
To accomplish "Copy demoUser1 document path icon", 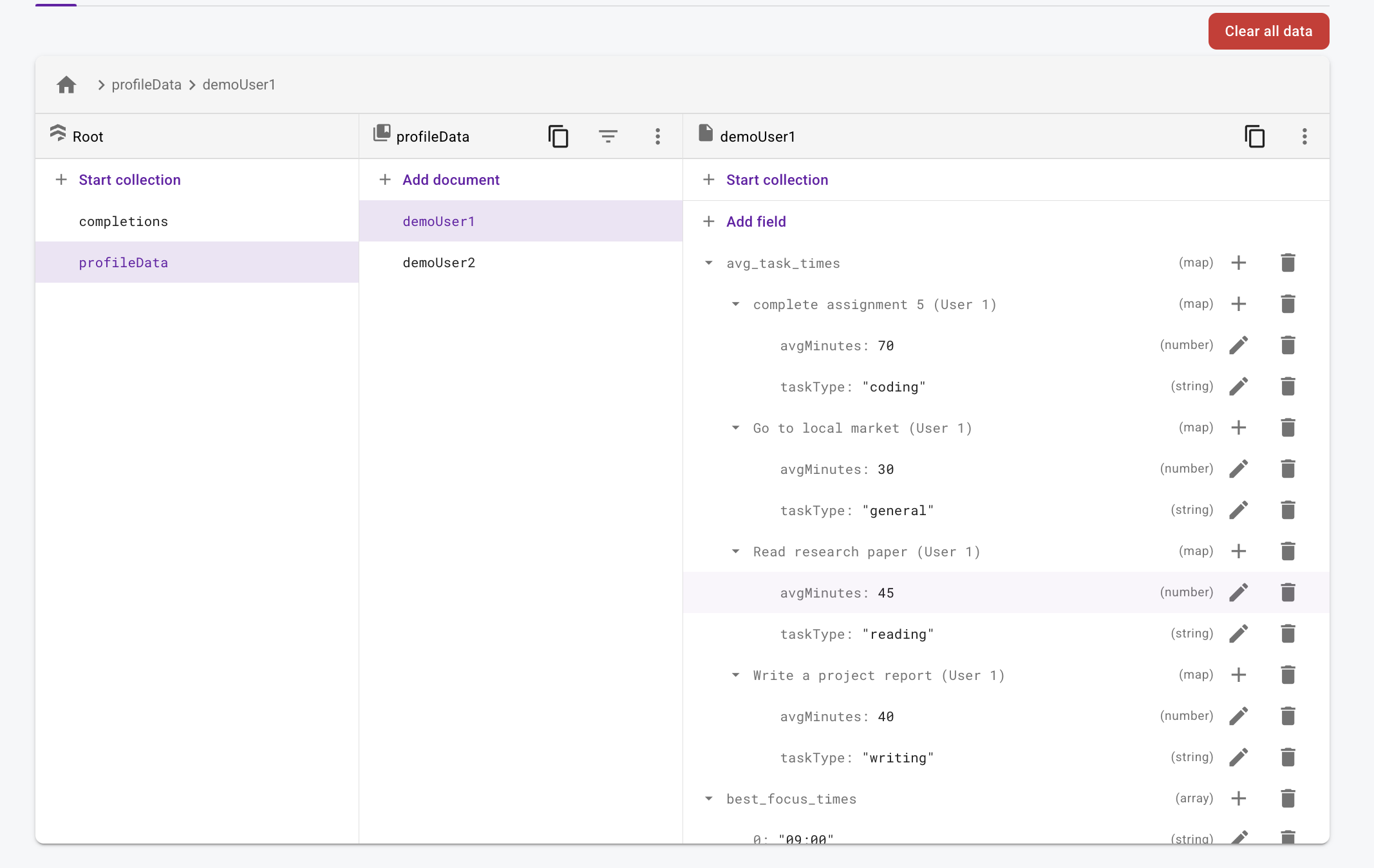I will coord(1254,136).
